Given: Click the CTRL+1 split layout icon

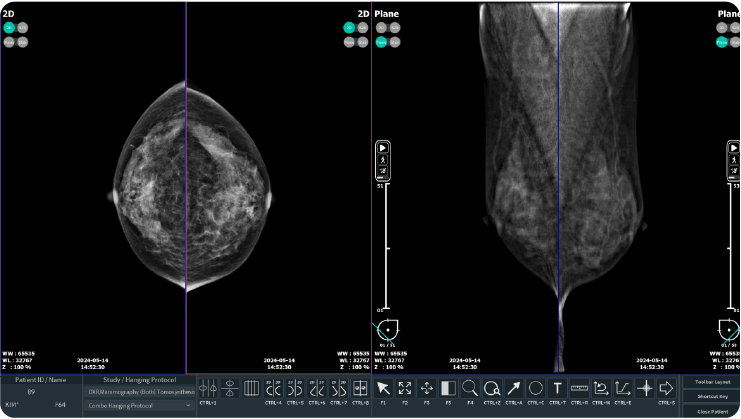Looking at the screenshot, I should [207, 388].
